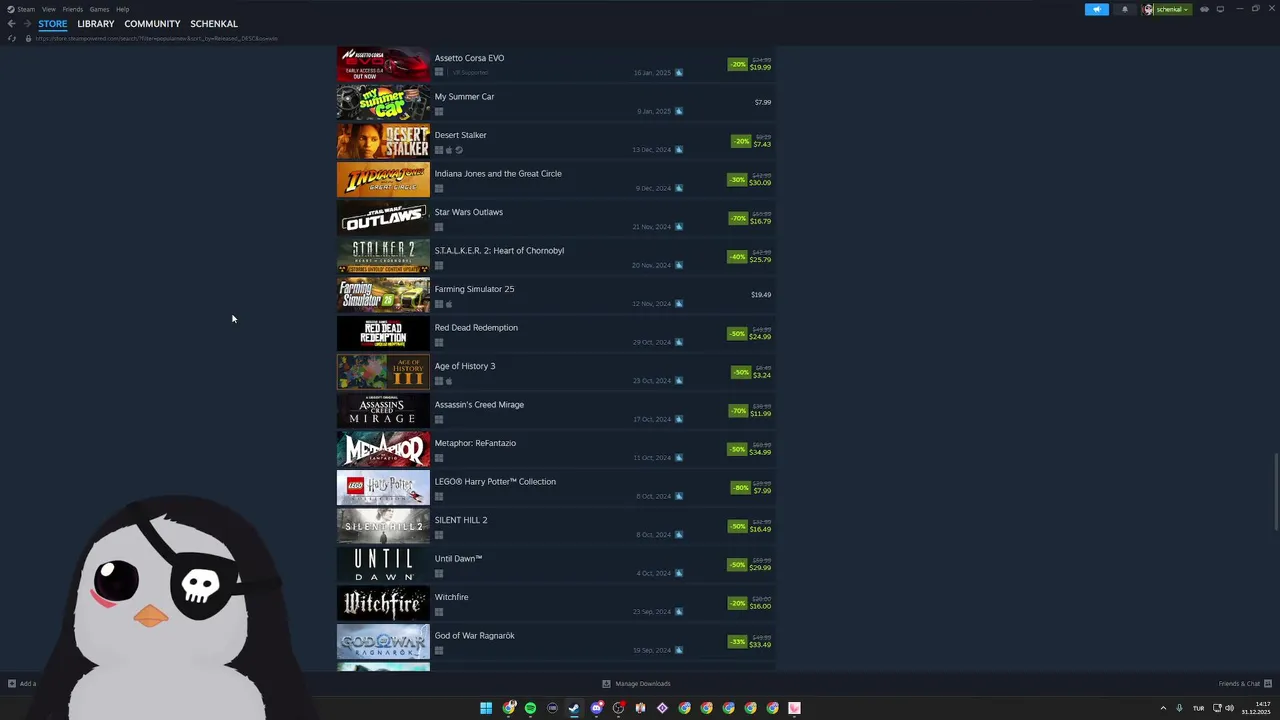The width and height of the screenshot is (1280, 720).
Task: Click the $19.49 price of Farming Simulator 25
Action: pyautogui.click(x=761, y=295)
